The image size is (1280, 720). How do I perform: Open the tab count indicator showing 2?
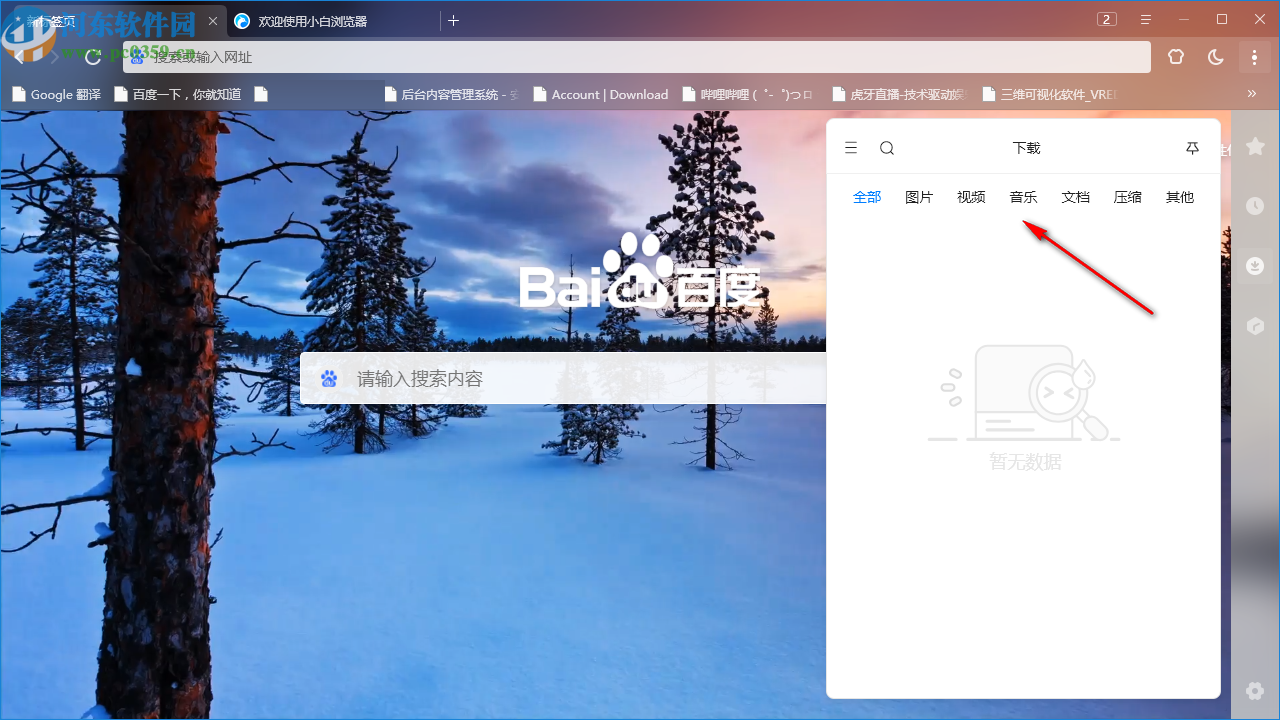(1107, 19)
